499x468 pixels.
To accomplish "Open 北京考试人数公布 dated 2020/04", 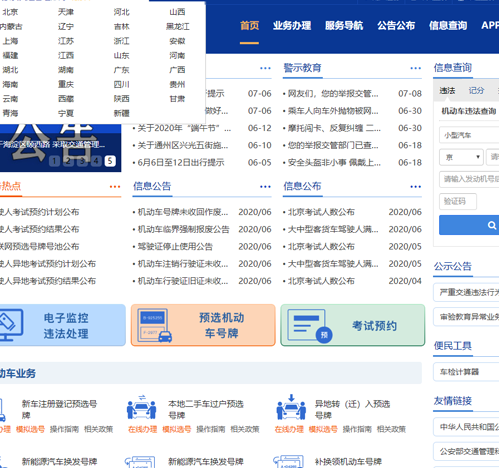I will (321, 281).
